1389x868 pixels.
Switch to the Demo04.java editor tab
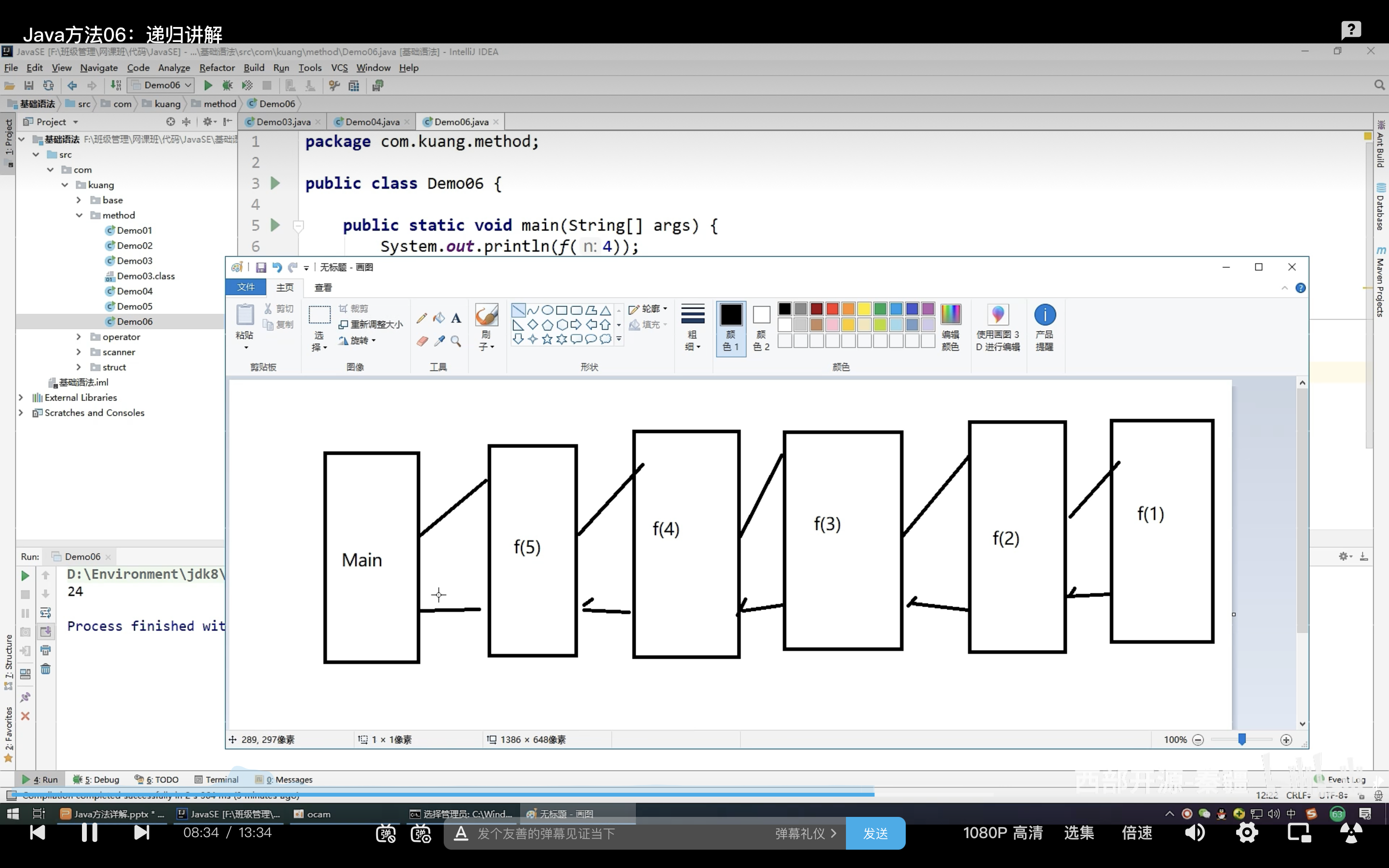coord(372,122)
